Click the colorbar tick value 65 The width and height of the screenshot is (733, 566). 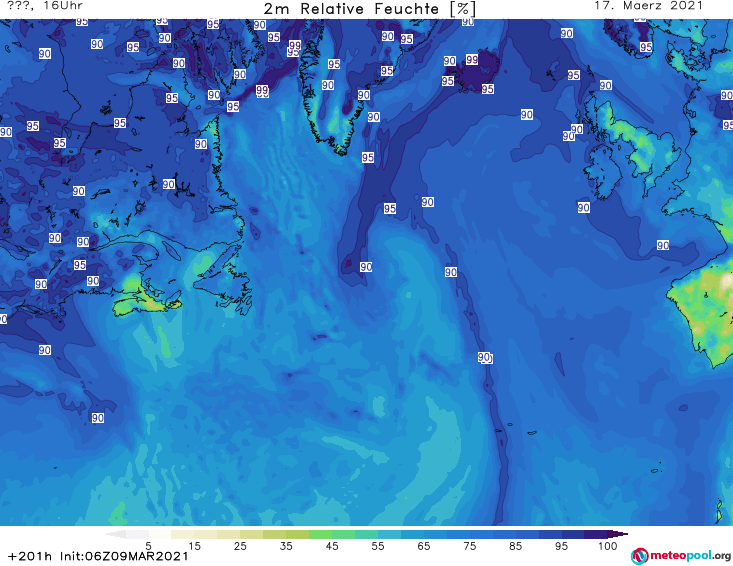click(x=424, y=546)
